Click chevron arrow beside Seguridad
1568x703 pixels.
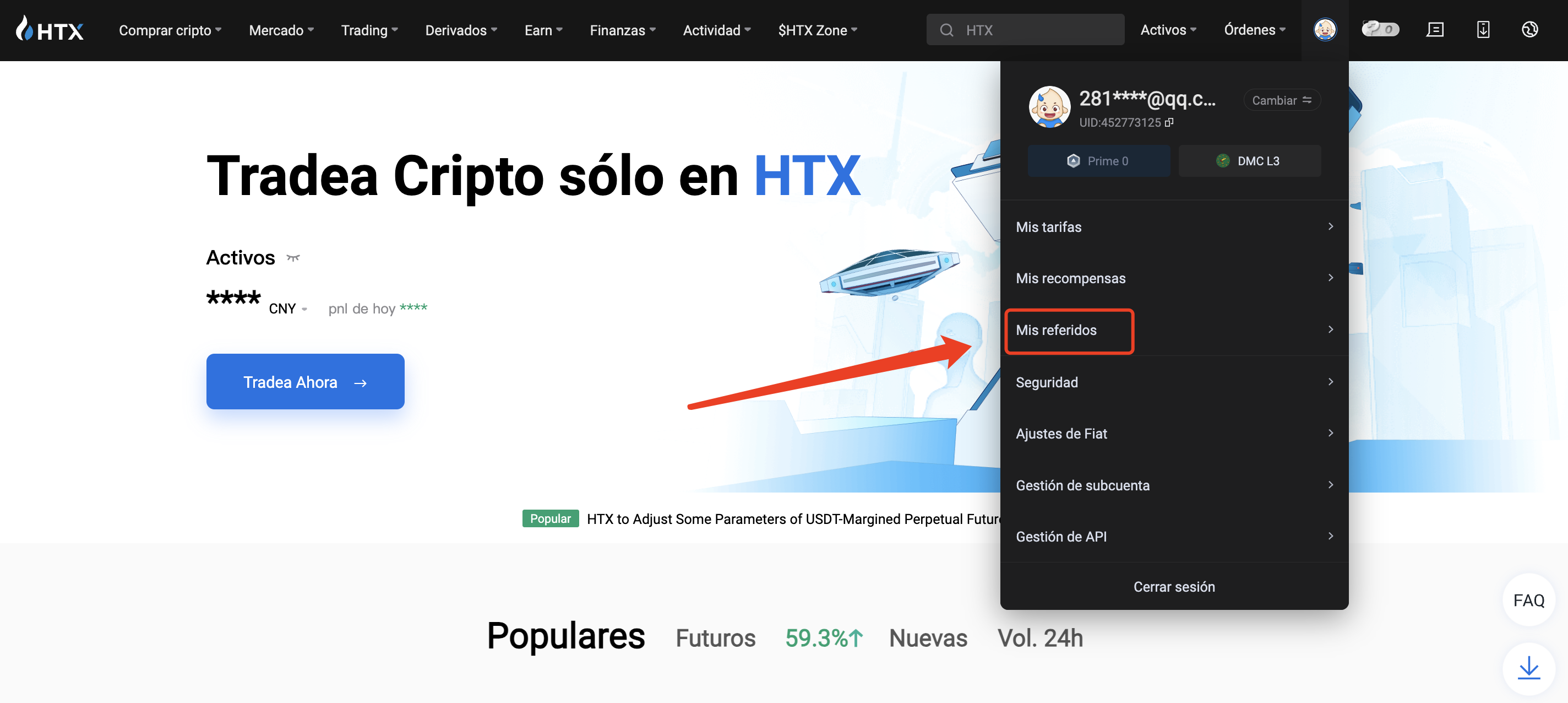tap(1331, 382)
